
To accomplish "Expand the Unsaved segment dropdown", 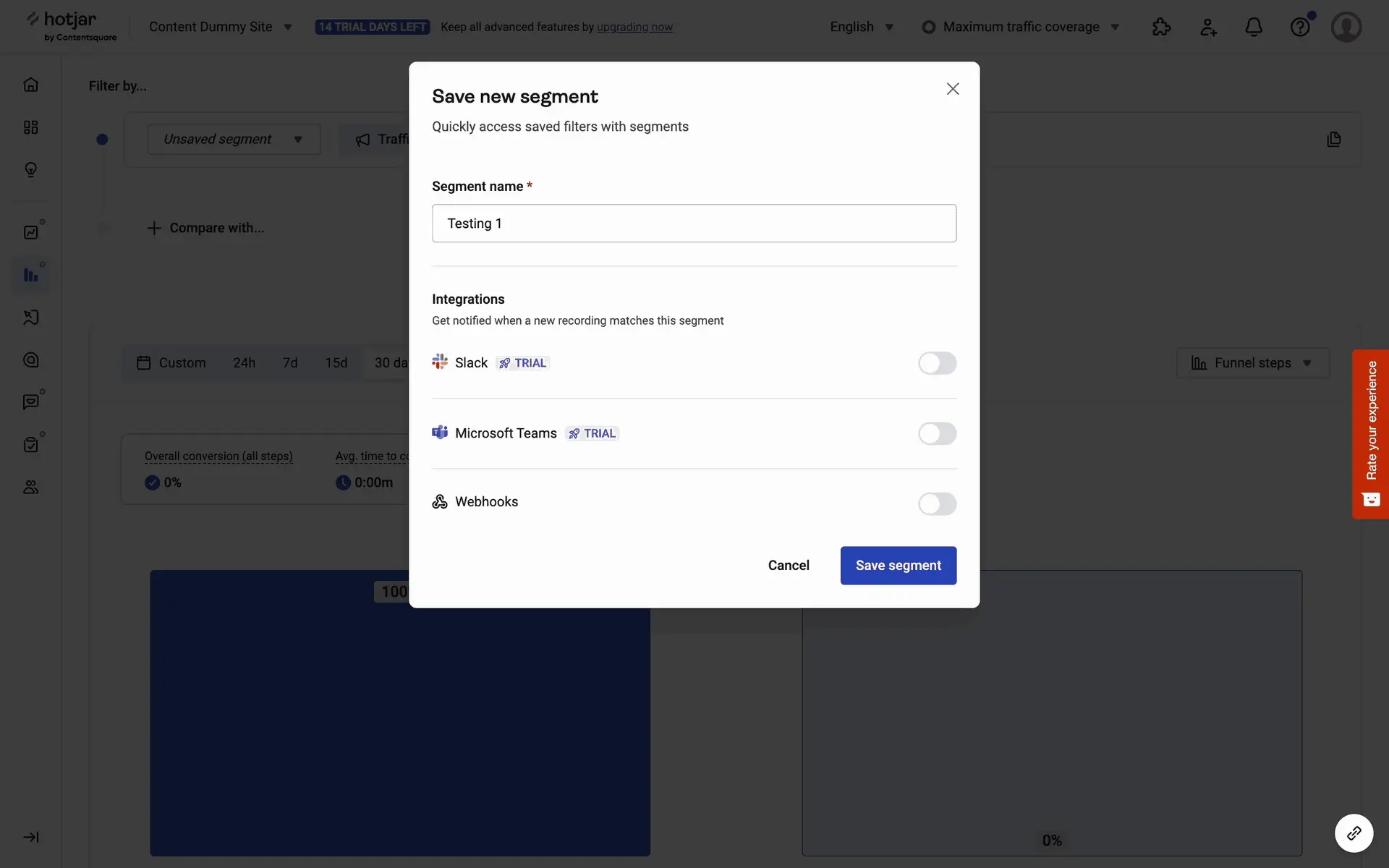I will click(x=234, y=139).
